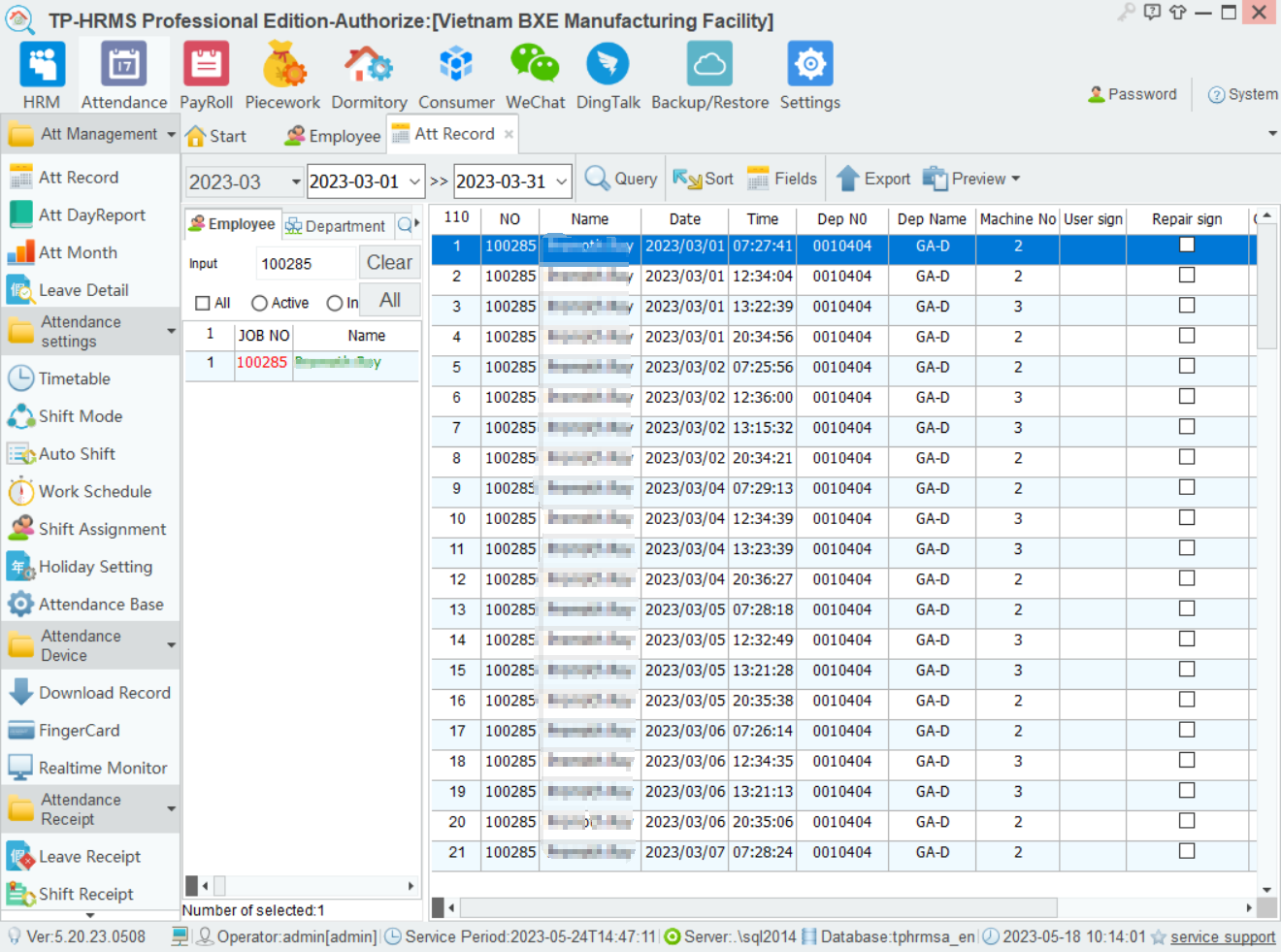Switch to the Department filter tab

pos(336,226)
